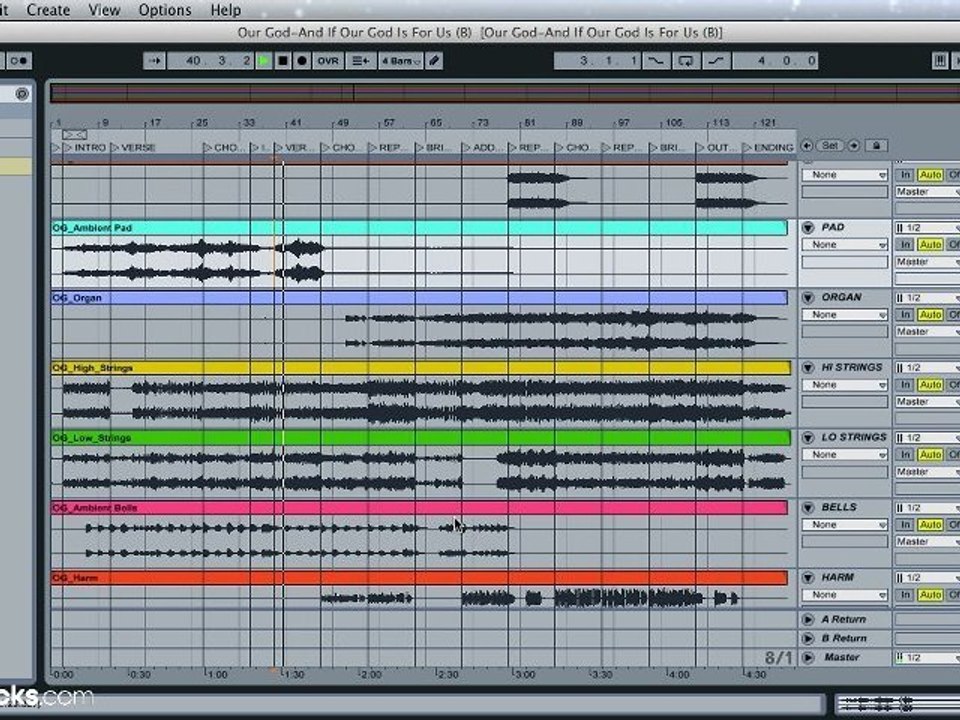Open the View menu
This screenshot has width=960, height=720.
[x=104, y=10]
